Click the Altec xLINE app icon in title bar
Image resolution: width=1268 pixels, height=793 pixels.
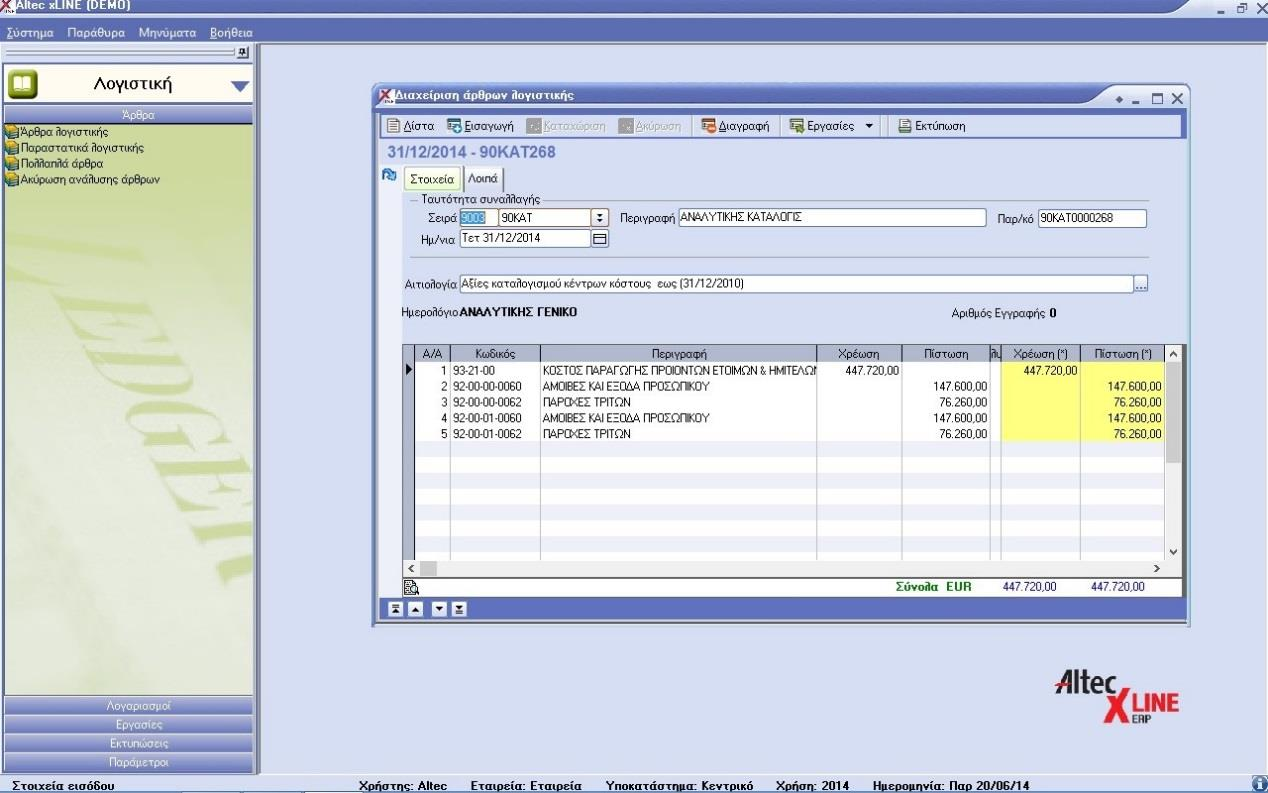coord(8,7)
